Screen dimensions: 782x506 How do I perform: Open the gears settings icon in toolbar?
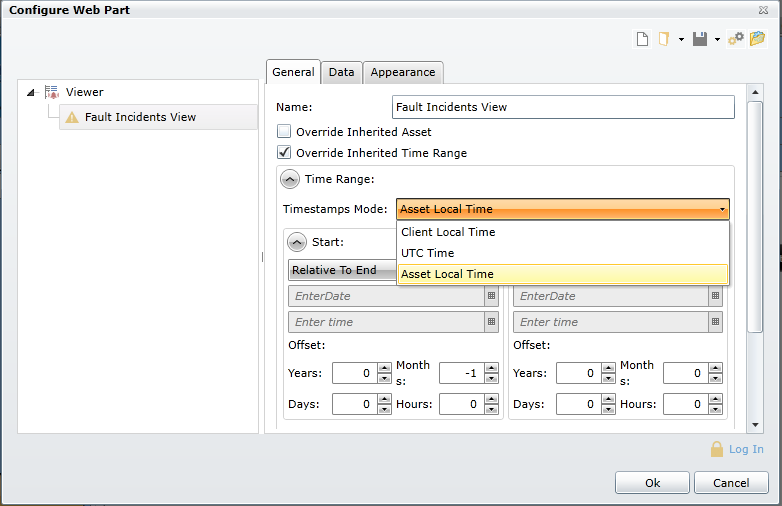coord(736,39)
